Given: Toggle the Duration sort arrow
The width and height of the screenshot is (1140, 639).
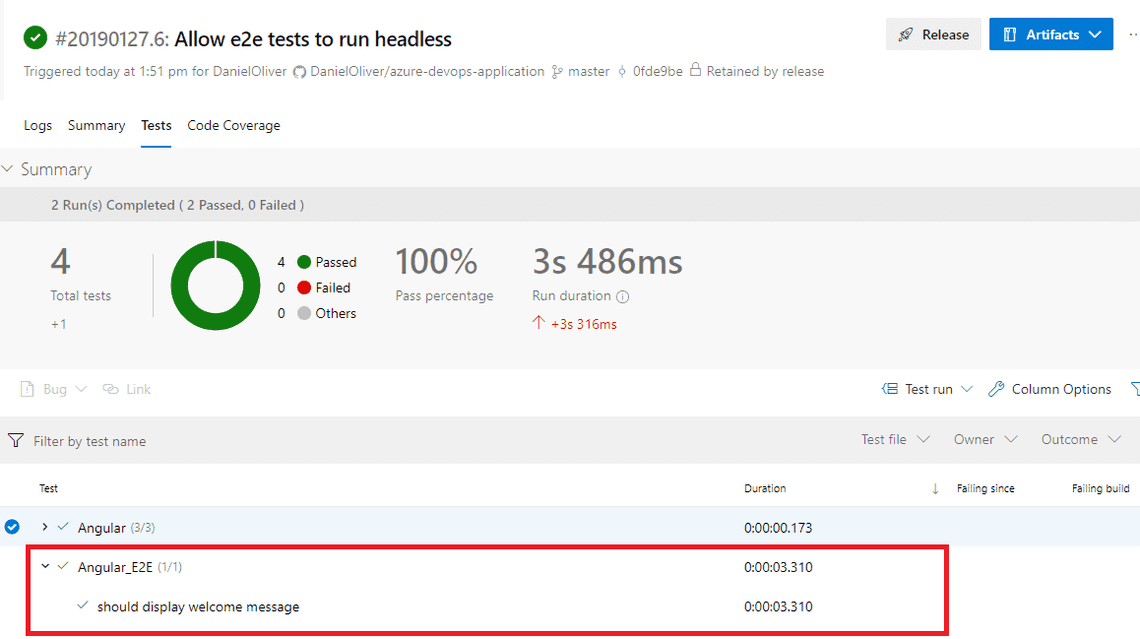Looking at the screenshot, I should pyautogui.click(x=934, y=488).
